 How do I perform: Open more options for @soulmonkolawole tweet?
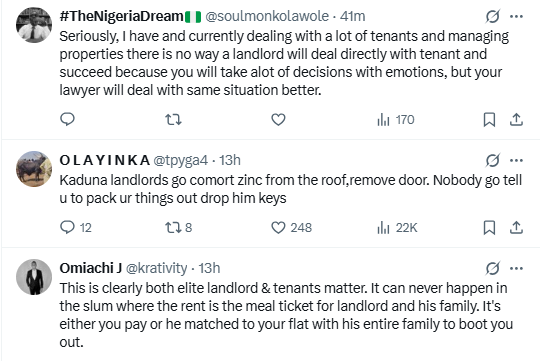click(x=516, y=16)
